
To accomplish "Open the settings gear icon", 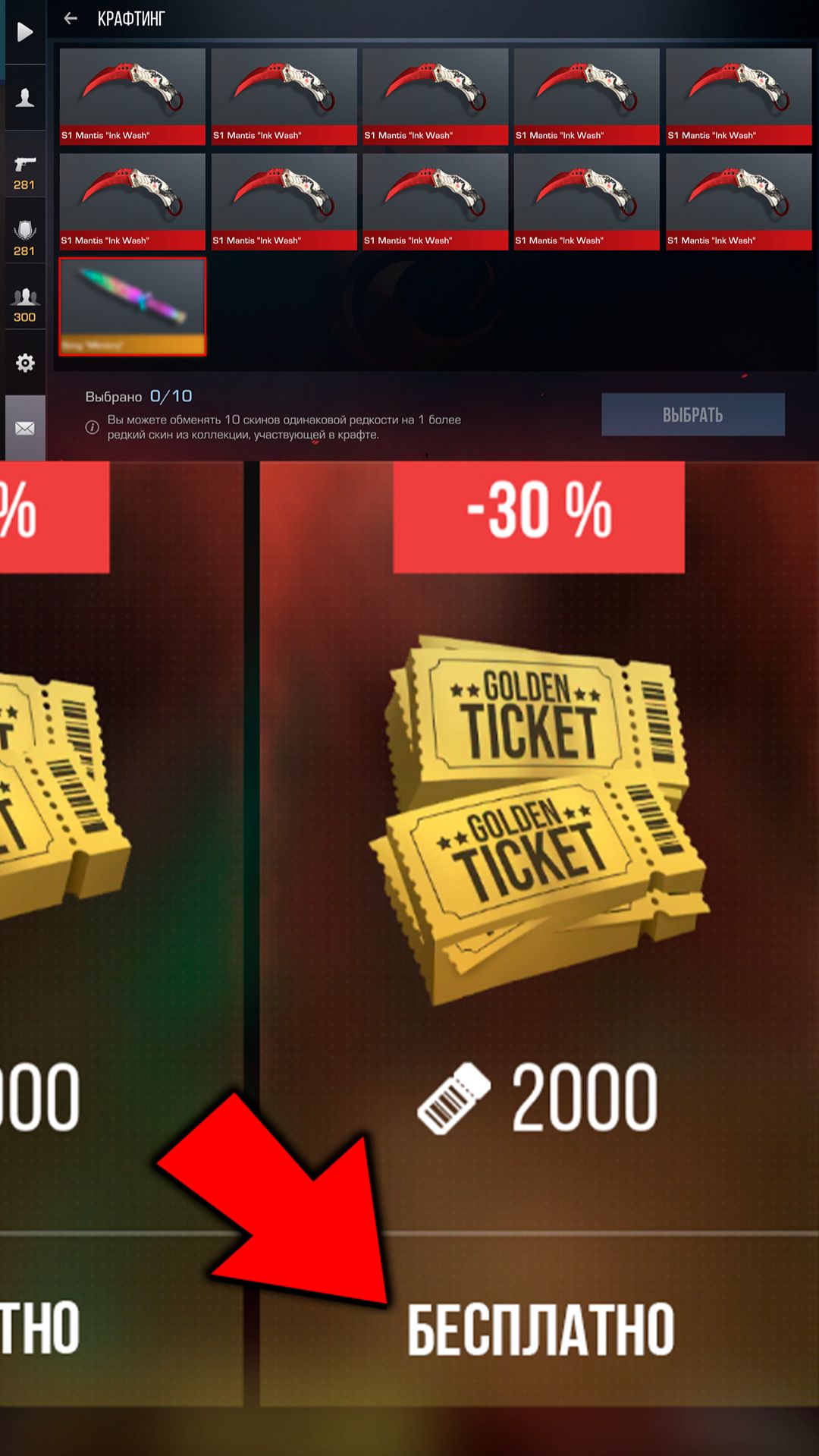I will coord(25,363).
